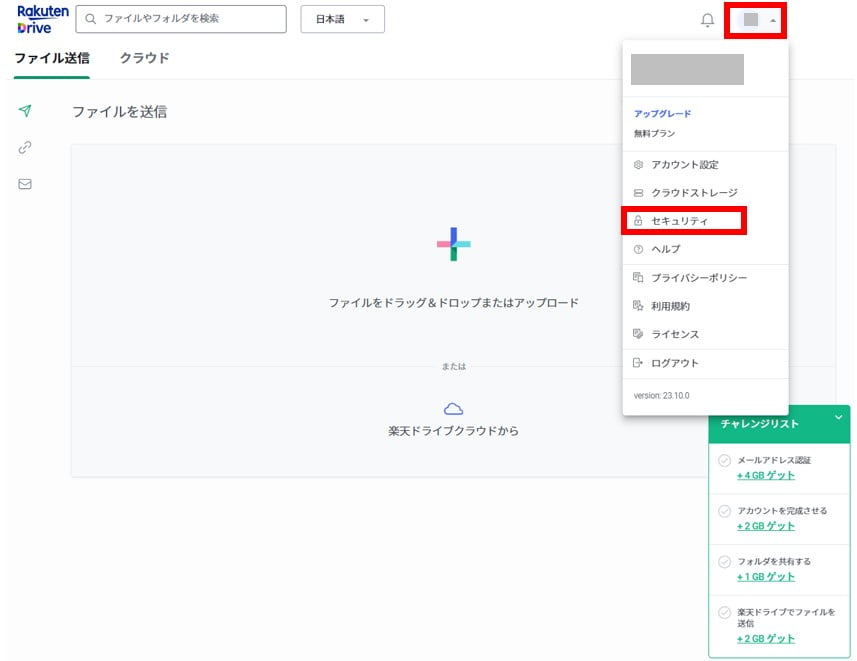Open the envelope mail icon in sidebar

pos(25,184)
